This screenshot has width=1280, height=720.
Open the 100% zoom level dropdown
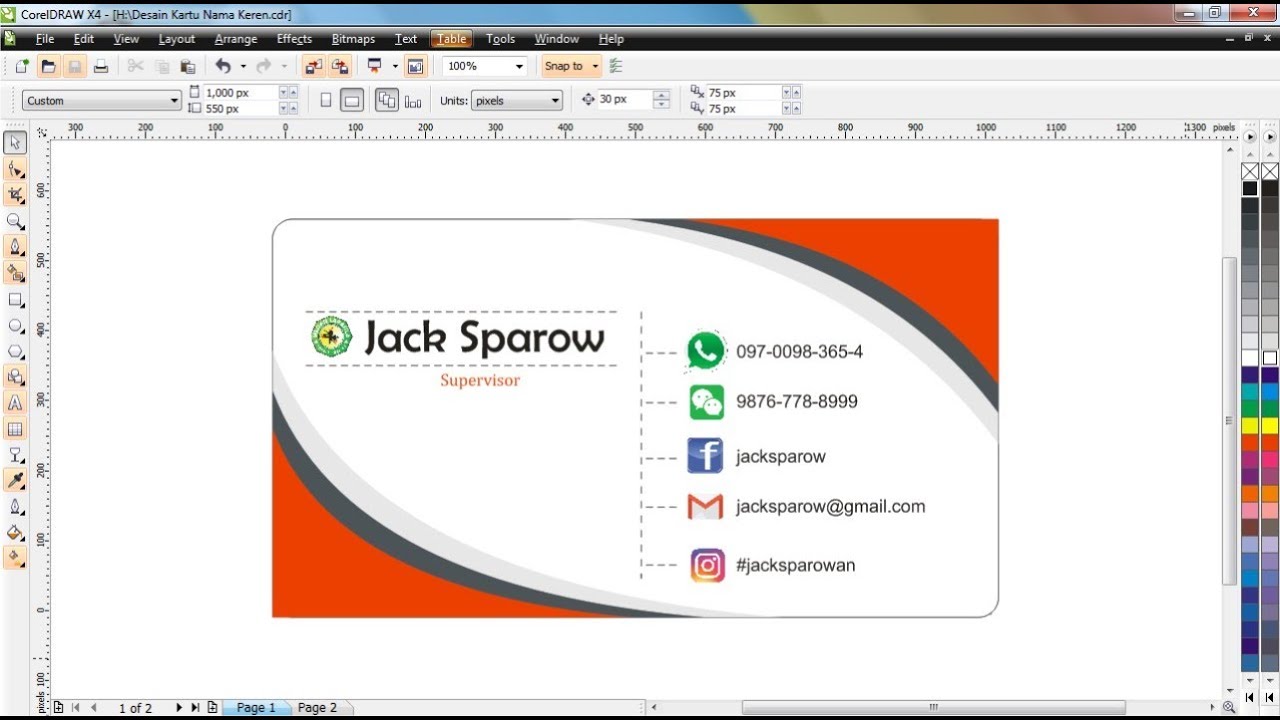click(x=519, y=66)
